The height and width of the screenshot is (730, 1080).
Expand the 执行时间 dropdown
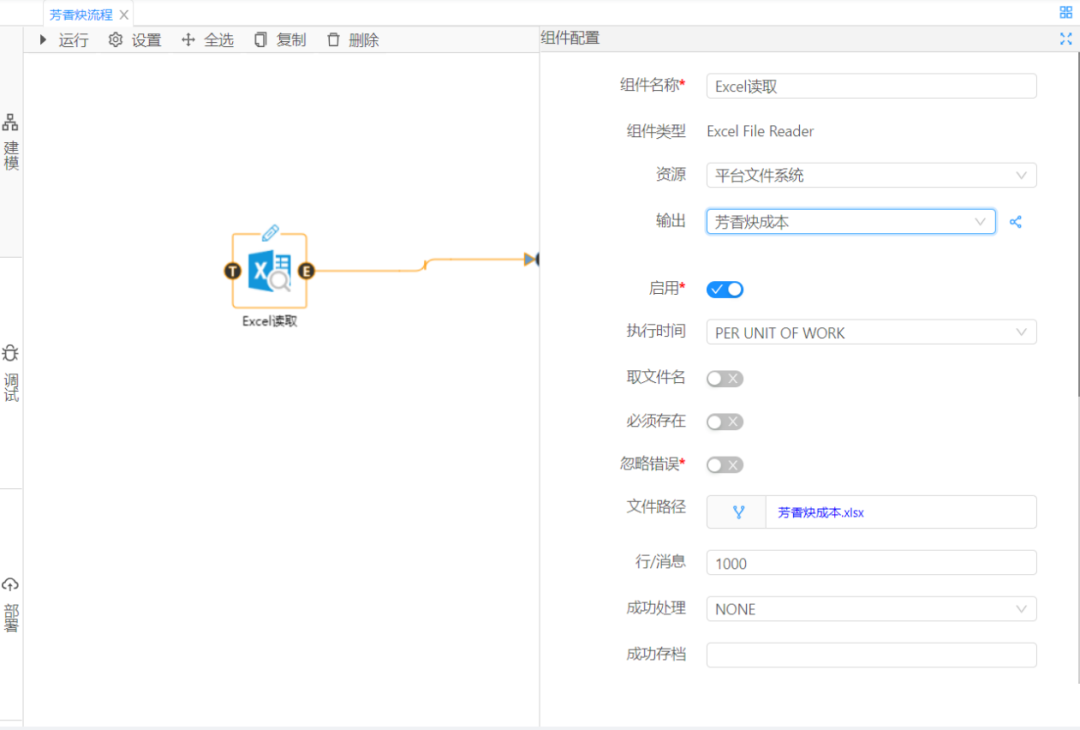pyautogui.click(x=871, y=333)
